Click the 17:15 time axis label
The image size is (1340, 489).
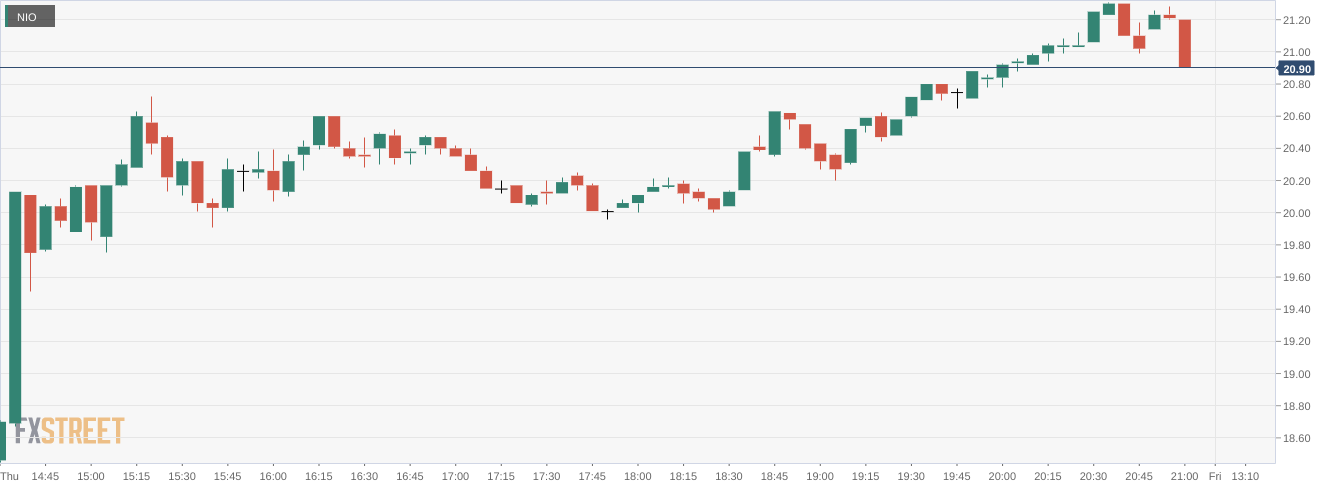coord(501,476)
